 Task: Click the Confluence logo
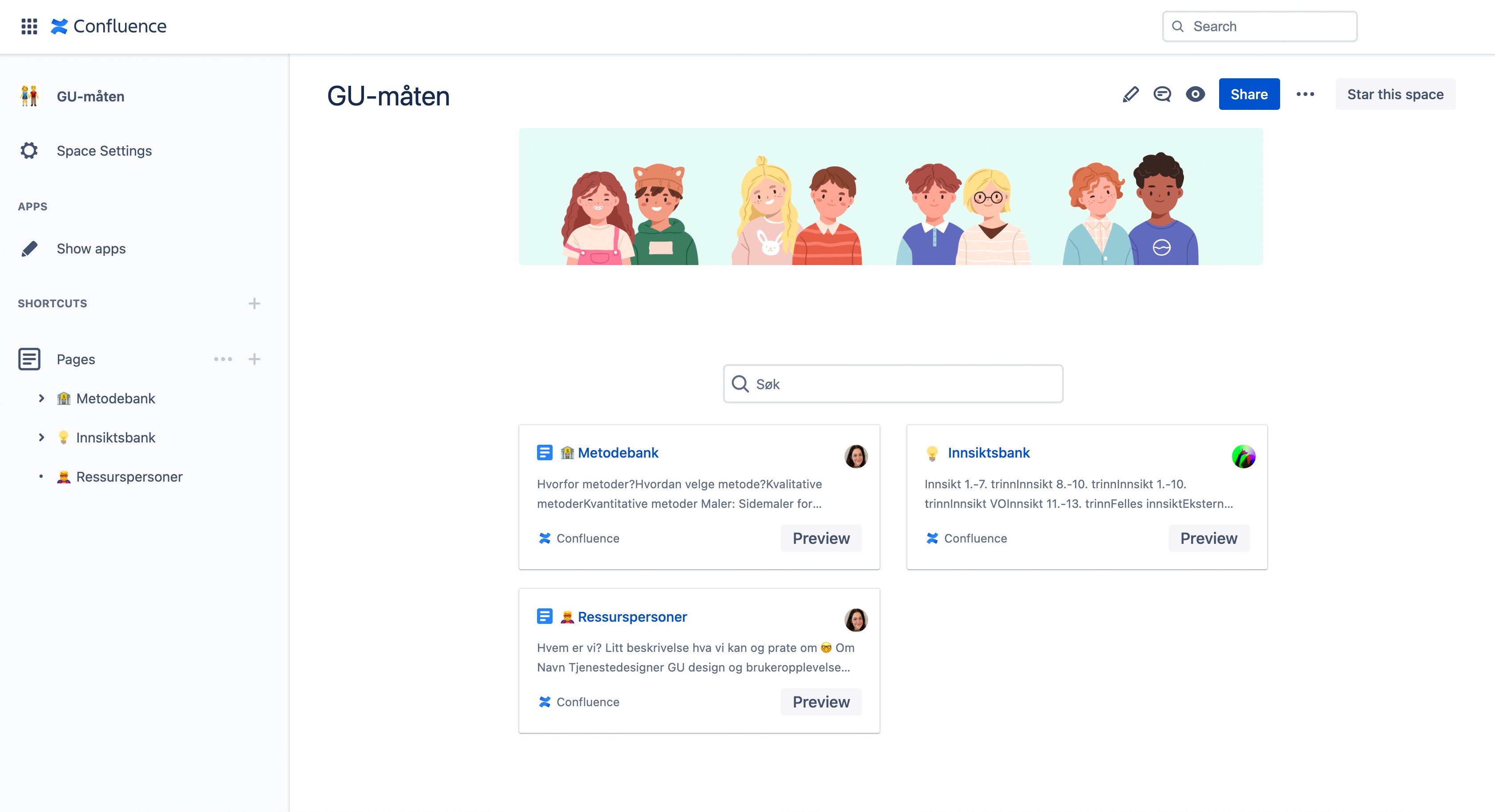click(109, 26)
